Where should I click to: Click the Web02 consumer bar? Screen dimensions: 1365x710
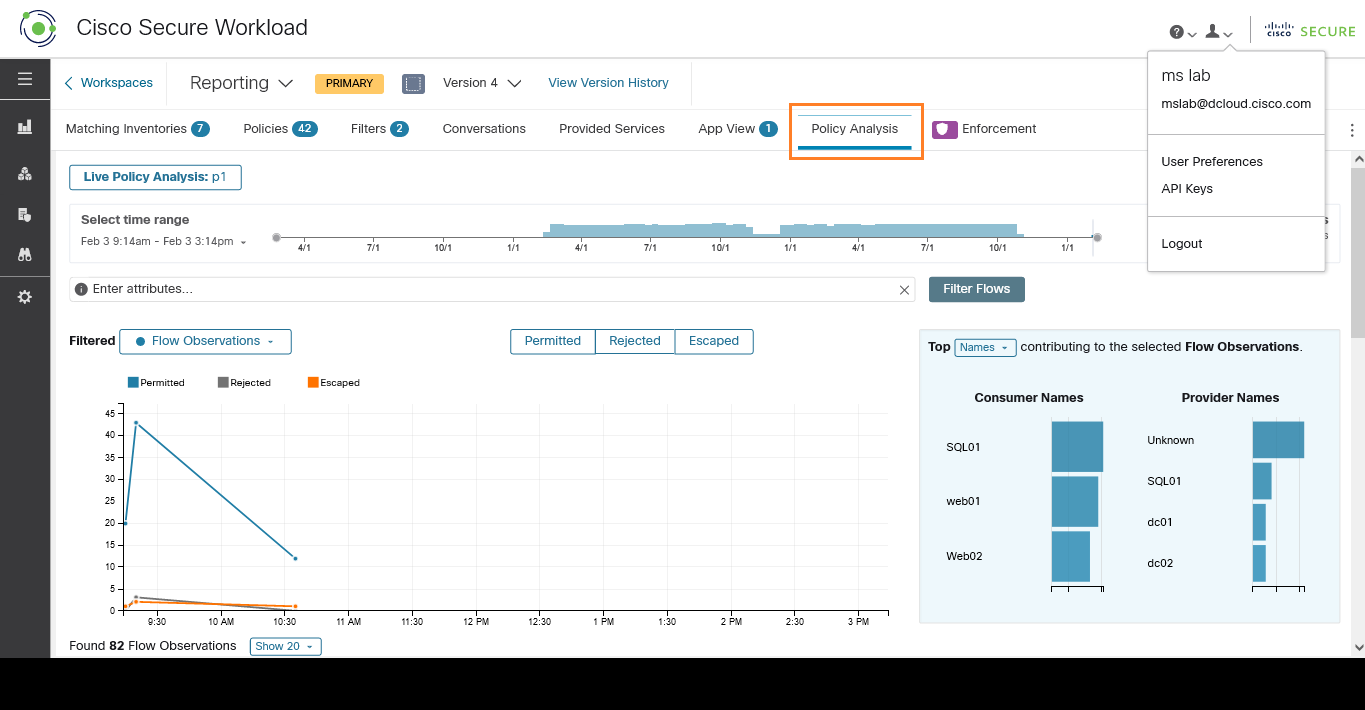tap(1070, 556)
